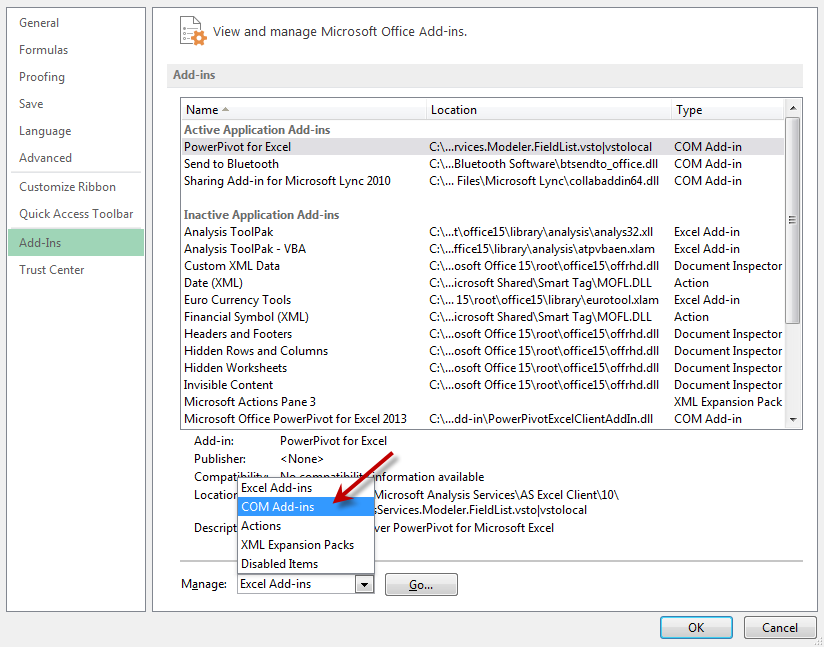This screenshot has height=647, width=824.
Task: Sort add-ins by the Type column header
Action: [727, 110]
